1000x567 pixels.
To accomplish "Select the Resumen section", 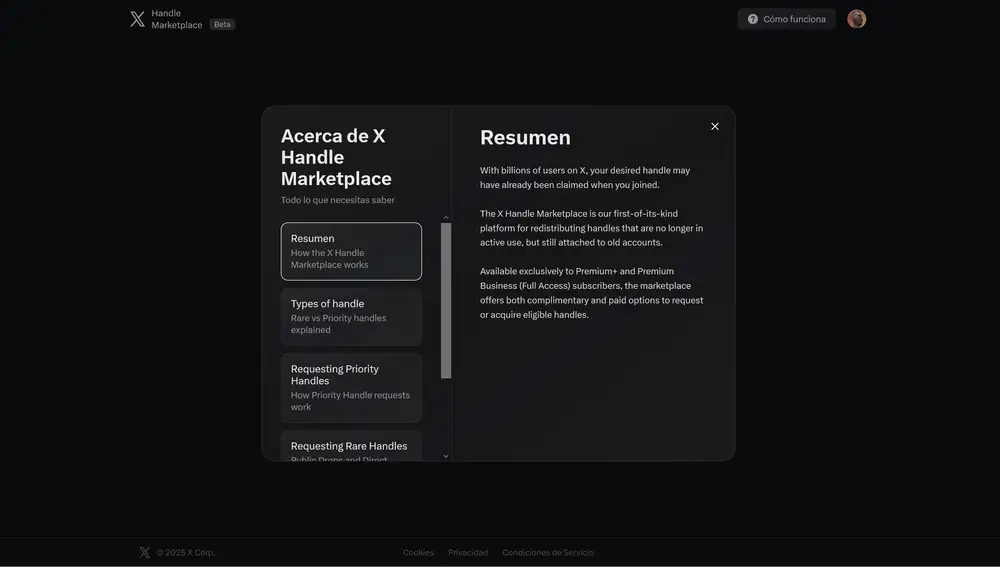I will [351, 251].
